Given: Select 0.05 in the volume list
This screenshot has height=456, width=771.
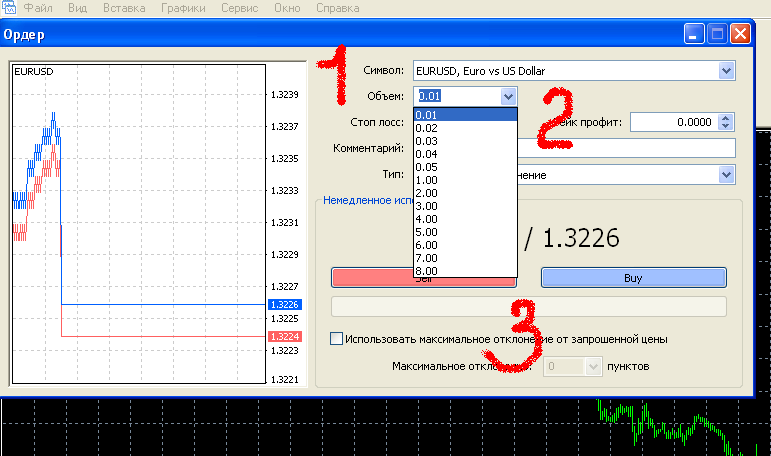Looking at the screenshot, I should click(x=465, y=167).
